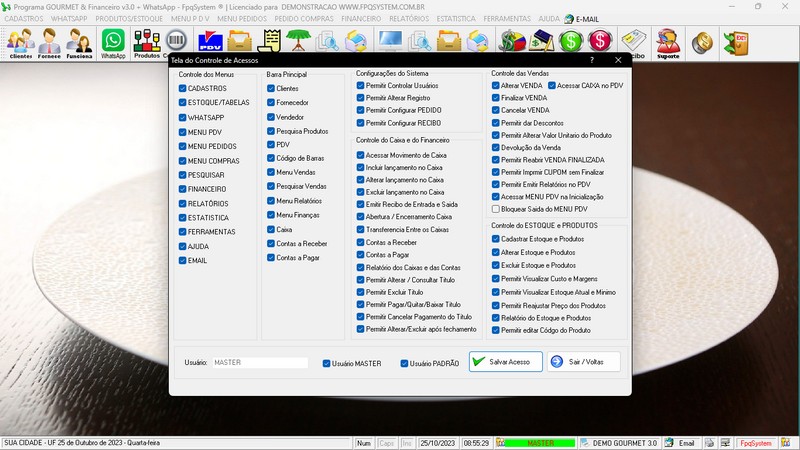Open the MENU P D V menu
The image size is (800, 450).
pyautogui.click(x=190, y=19)
